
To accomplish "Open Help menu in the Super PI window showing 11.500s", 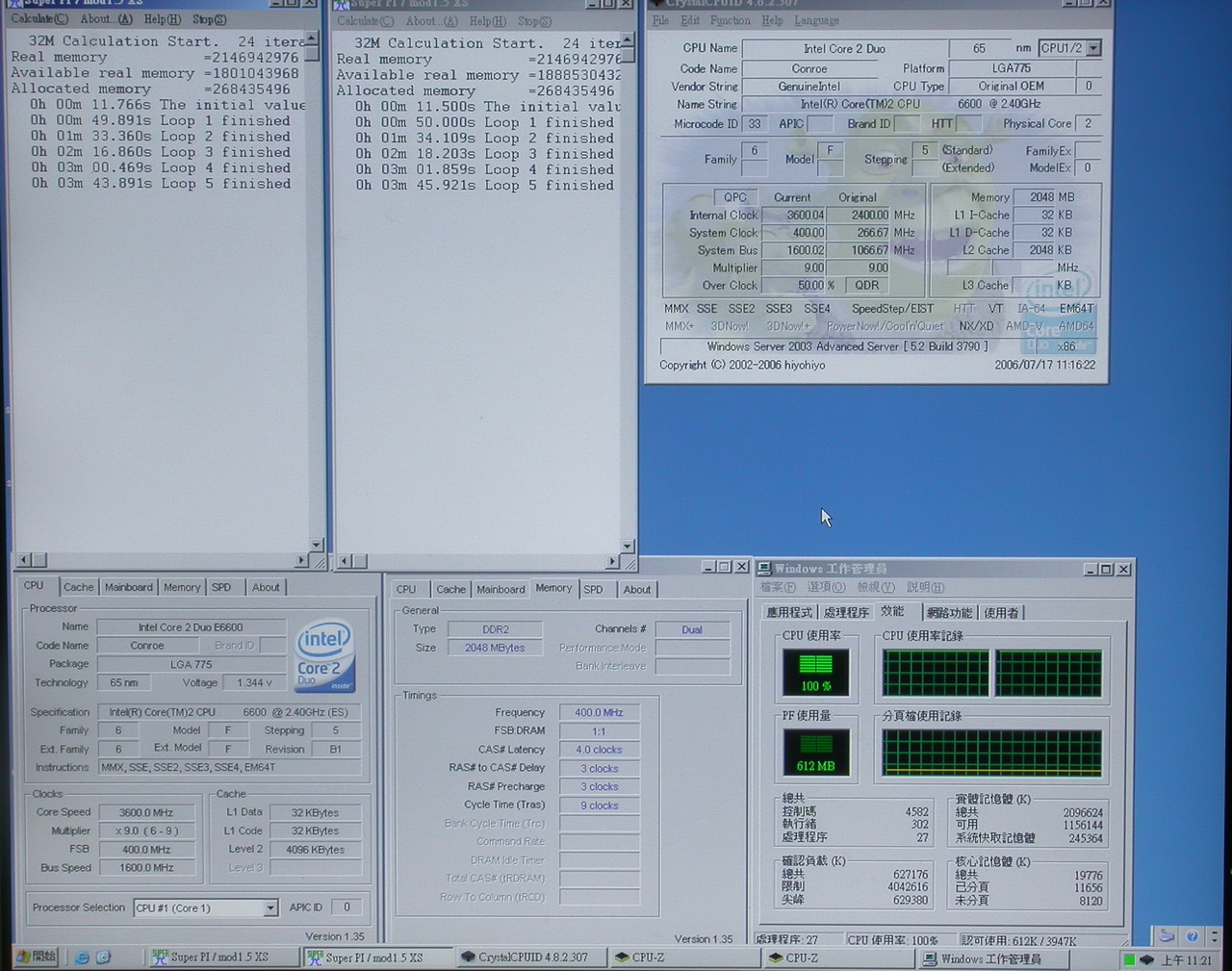I will [487, 21].
